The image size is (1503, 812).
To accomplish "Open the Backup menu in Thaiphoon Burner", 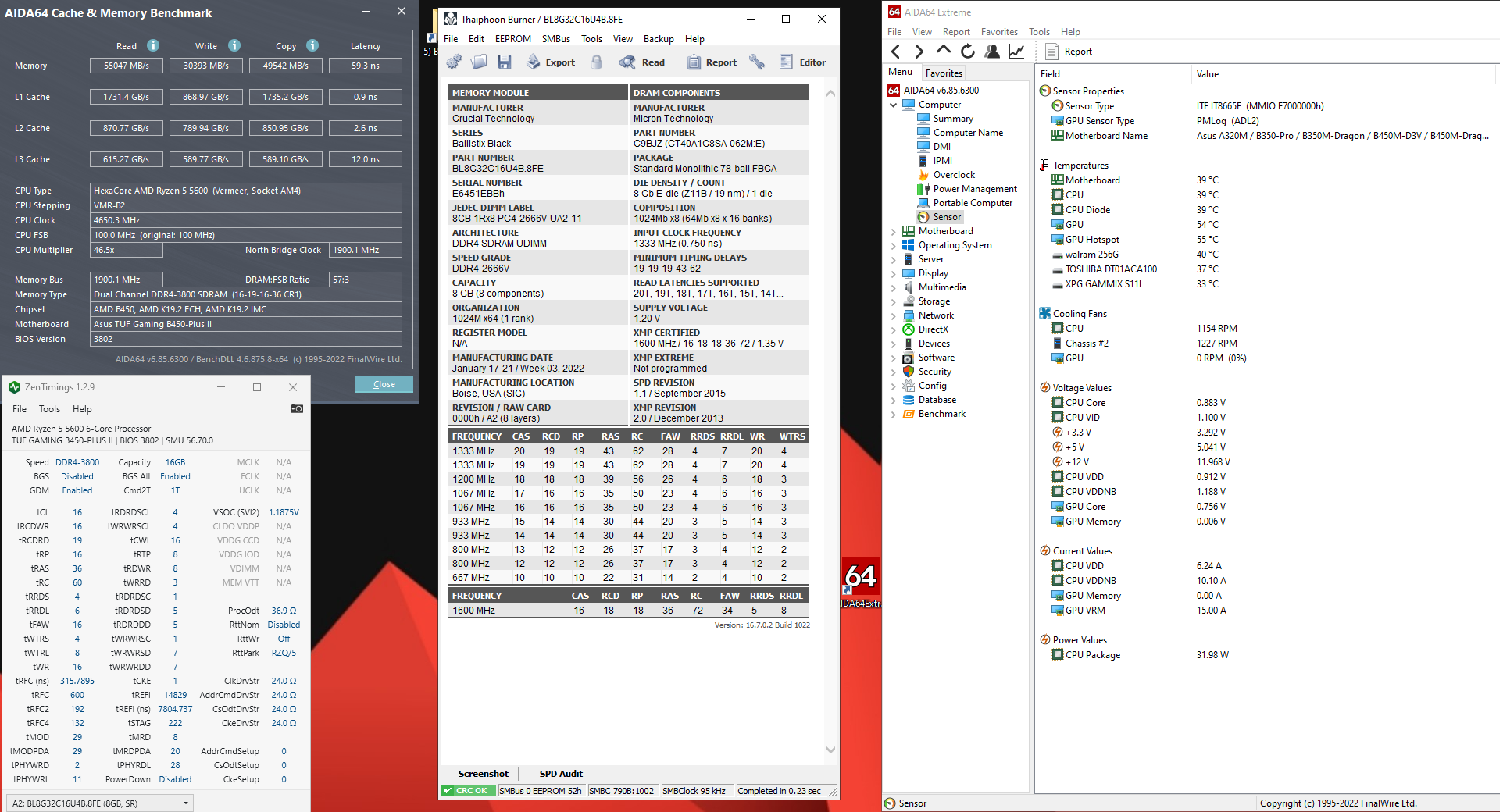I will (659, 39).
